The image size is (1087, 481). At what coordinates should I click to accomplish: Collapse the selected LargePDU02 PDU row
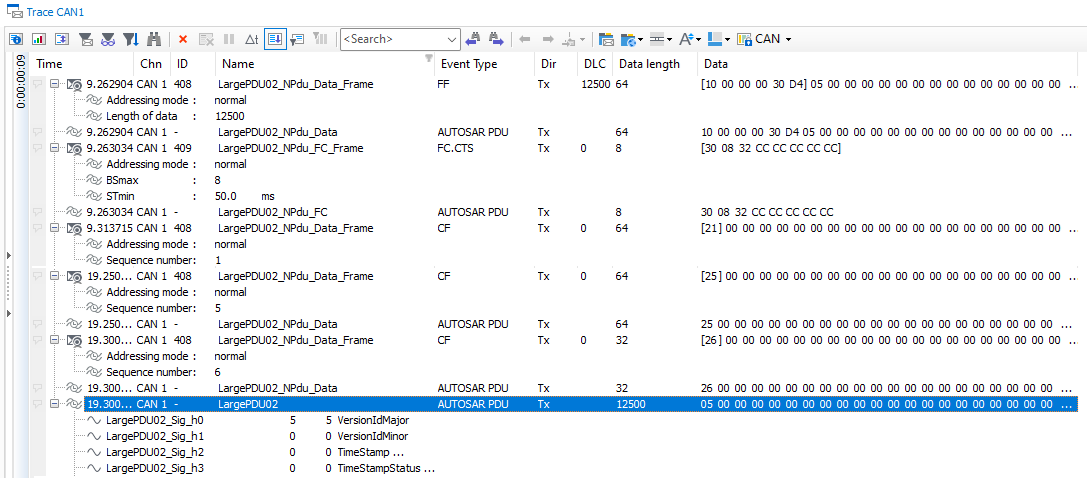point(55,403)
